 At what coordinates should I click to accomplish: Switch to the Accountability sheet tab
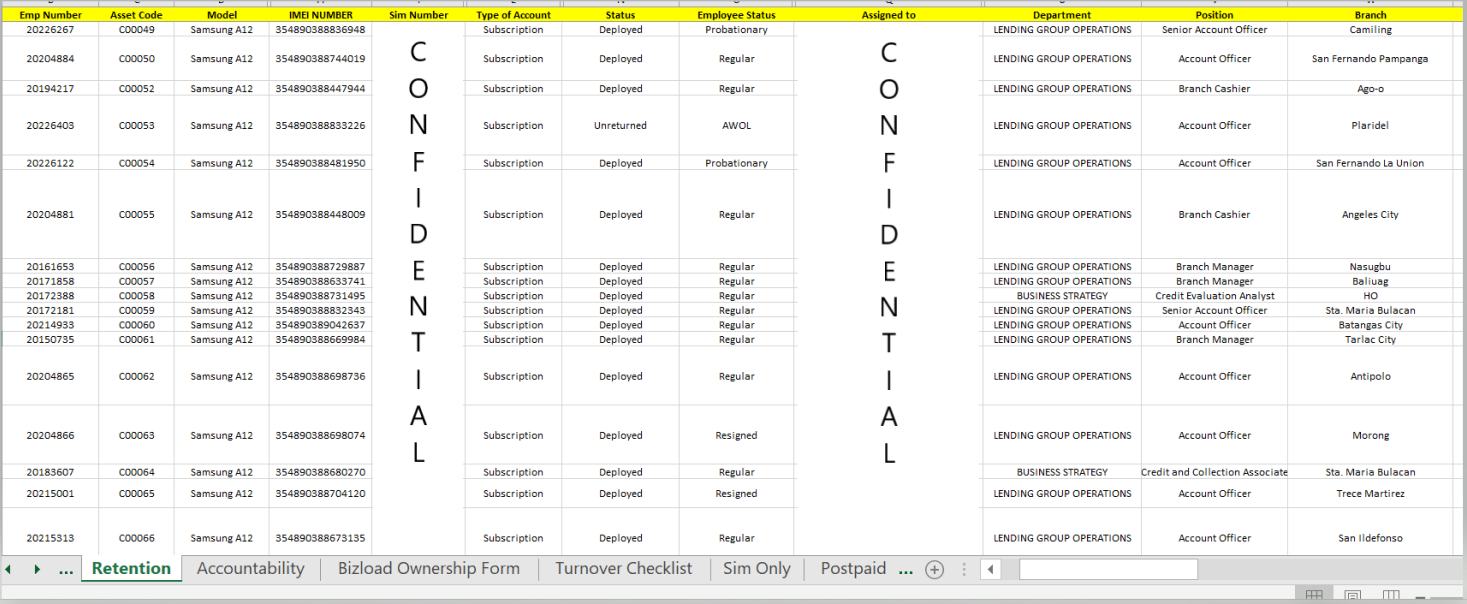pos(250,569)
